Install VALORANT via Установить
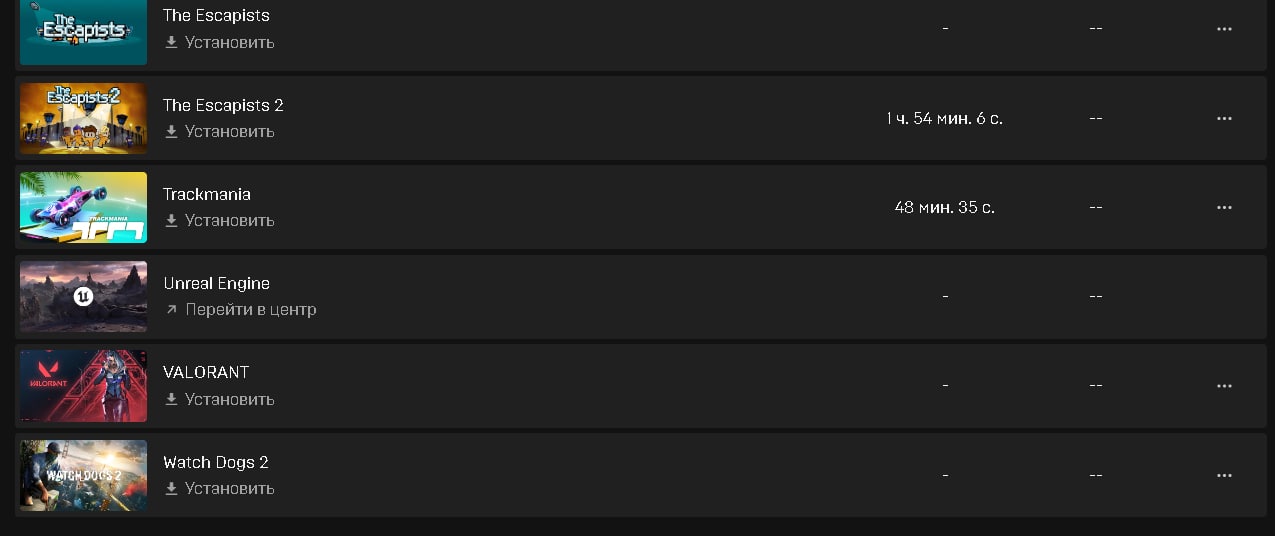1275x536 pixels. [229, 399]
